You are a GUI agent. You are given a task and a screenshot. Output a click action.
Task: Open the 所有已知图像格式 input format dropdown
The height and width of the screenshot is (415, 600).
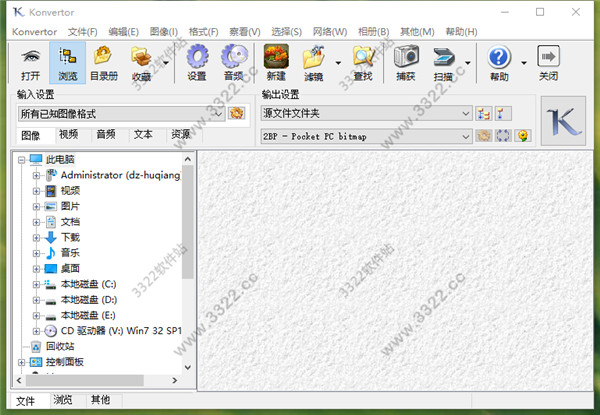point(121,114)
